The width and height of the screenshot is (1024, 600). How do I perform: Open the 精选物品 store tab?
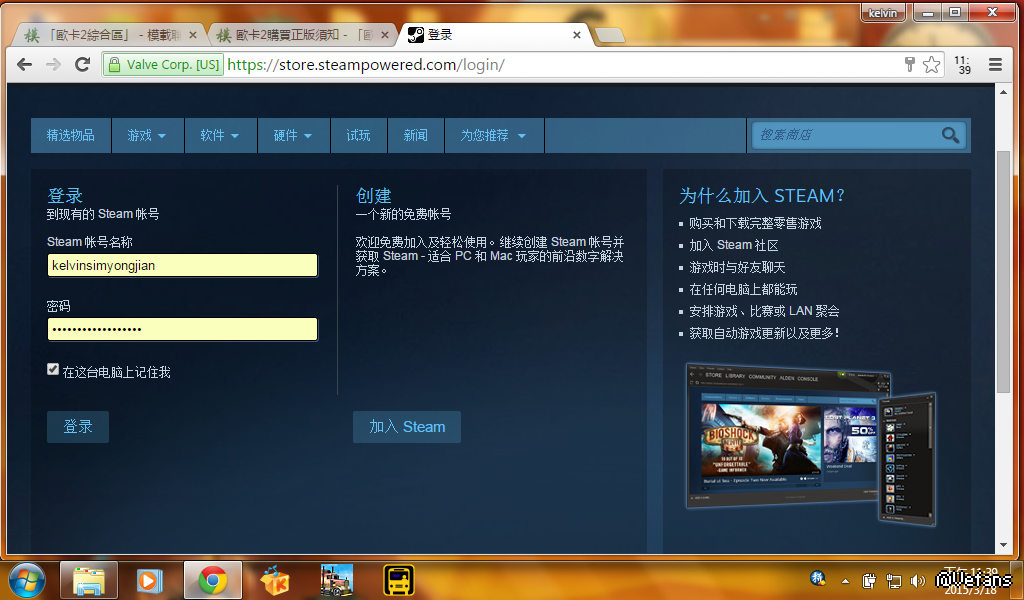71,135
